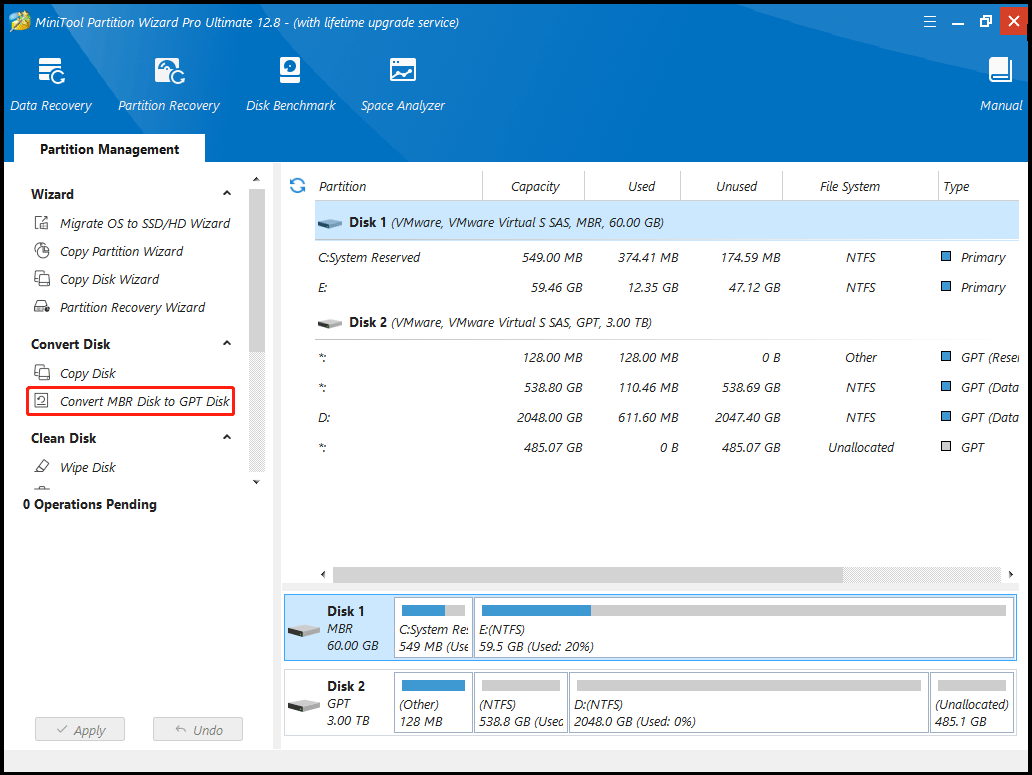The height and width of the screenshot is (775, 1032).
Task: Click the sidebar vertical scrollbar thumb
Action: point(257,270)
